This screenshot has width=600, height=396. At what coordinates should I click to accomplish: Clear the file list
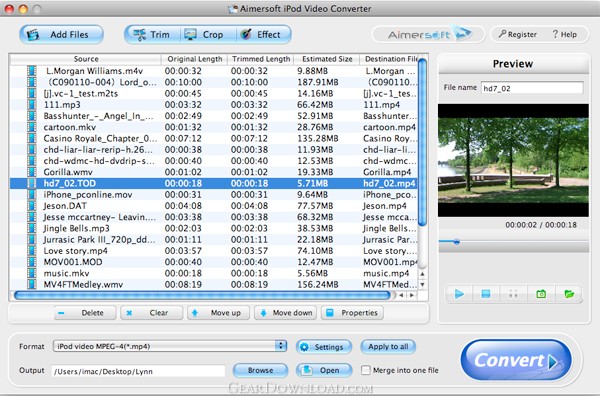tap(152, 313)
